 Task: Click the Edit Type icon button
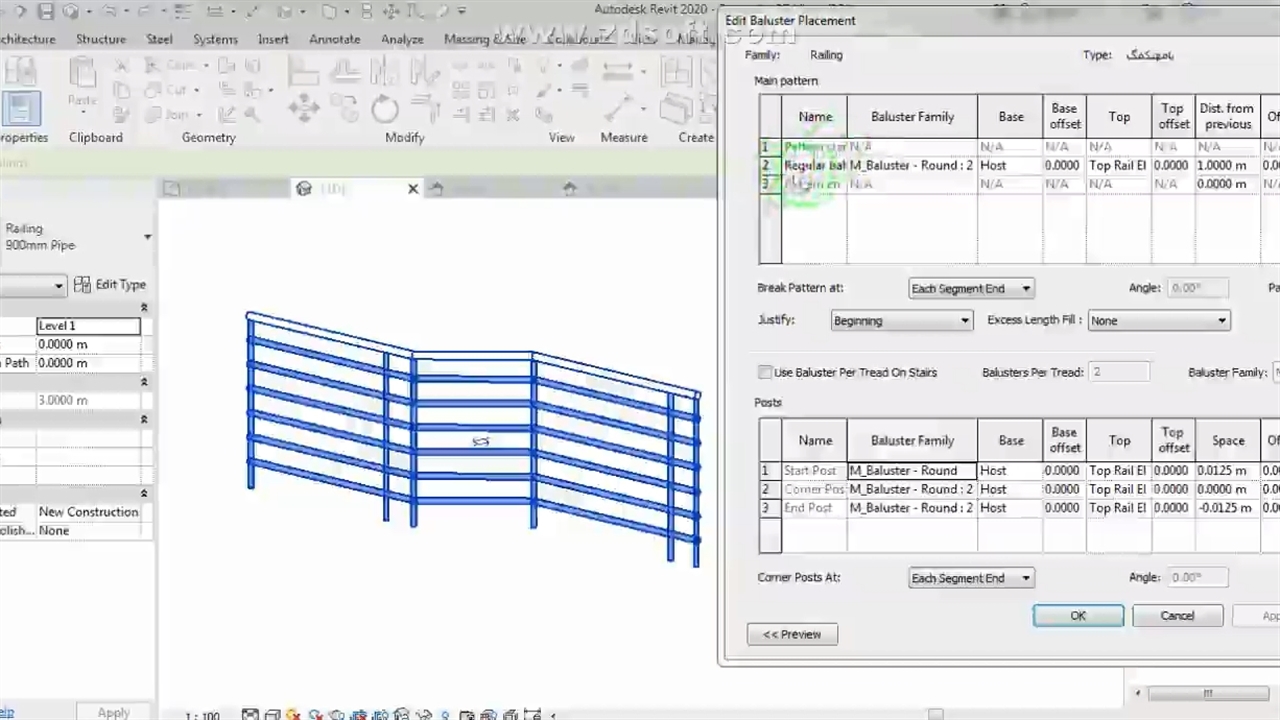[83, 285]
